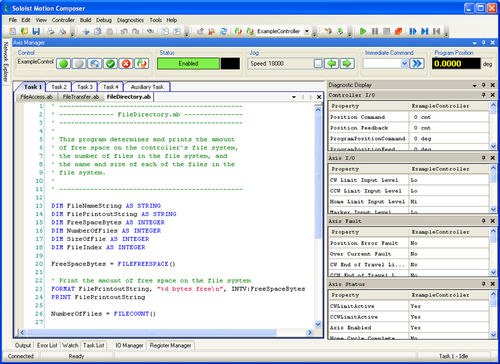Image resolution: width=500 pixels, height=364 pixels.
Task: Save the current file with the floppy icon
Action: 36,31
